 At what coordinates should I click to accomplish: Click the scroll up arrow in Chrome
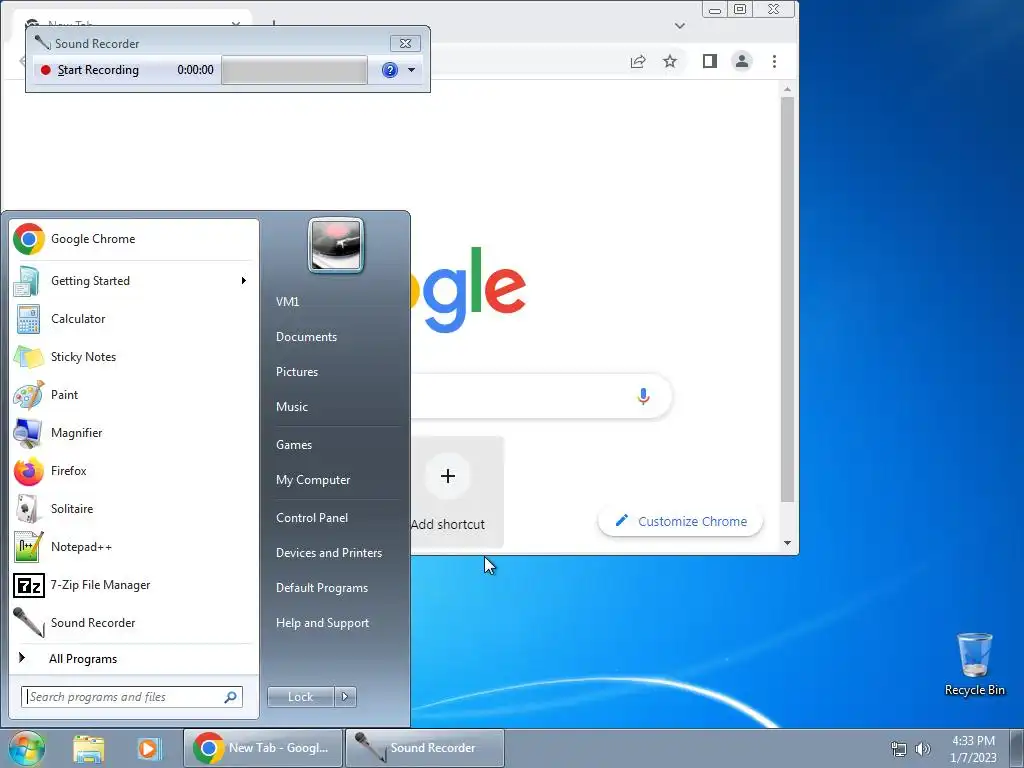[x=788, y=89]
